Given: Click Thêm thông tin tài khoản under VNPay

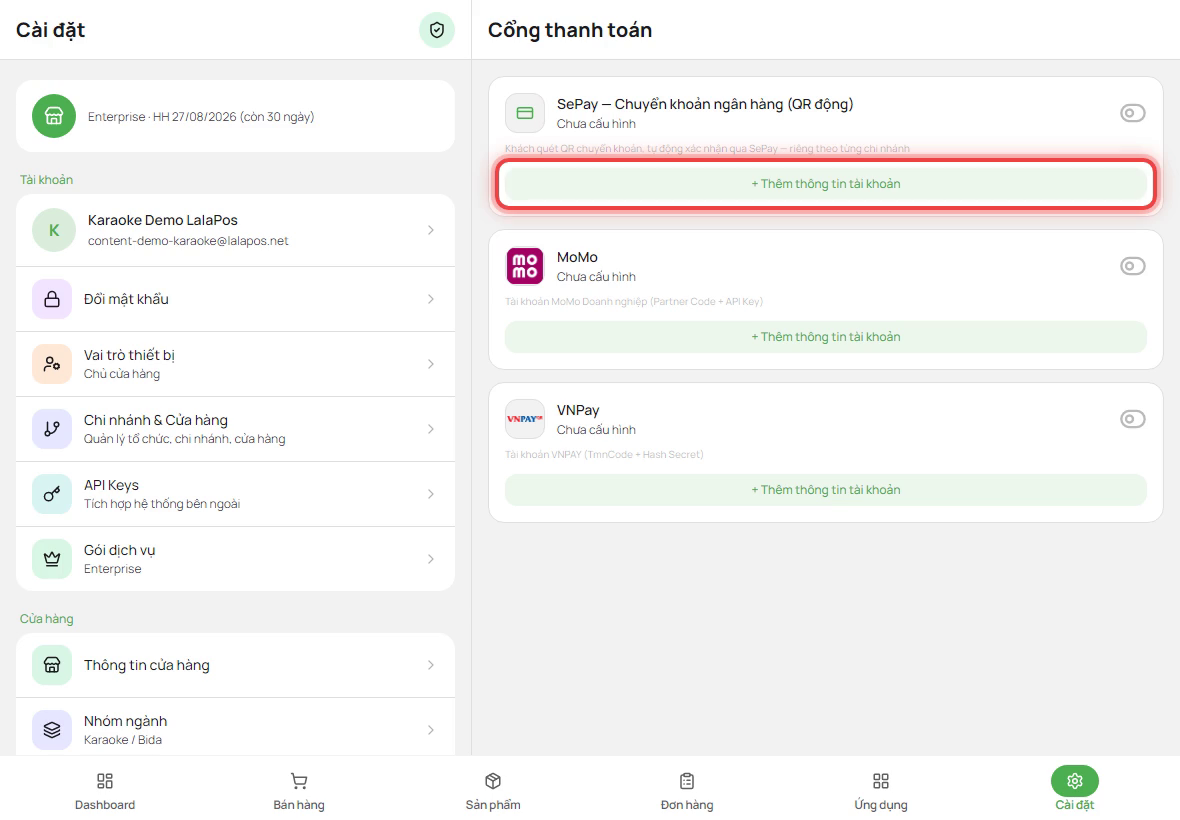Looking at the screenshot, I should click(x=826, y=490).
